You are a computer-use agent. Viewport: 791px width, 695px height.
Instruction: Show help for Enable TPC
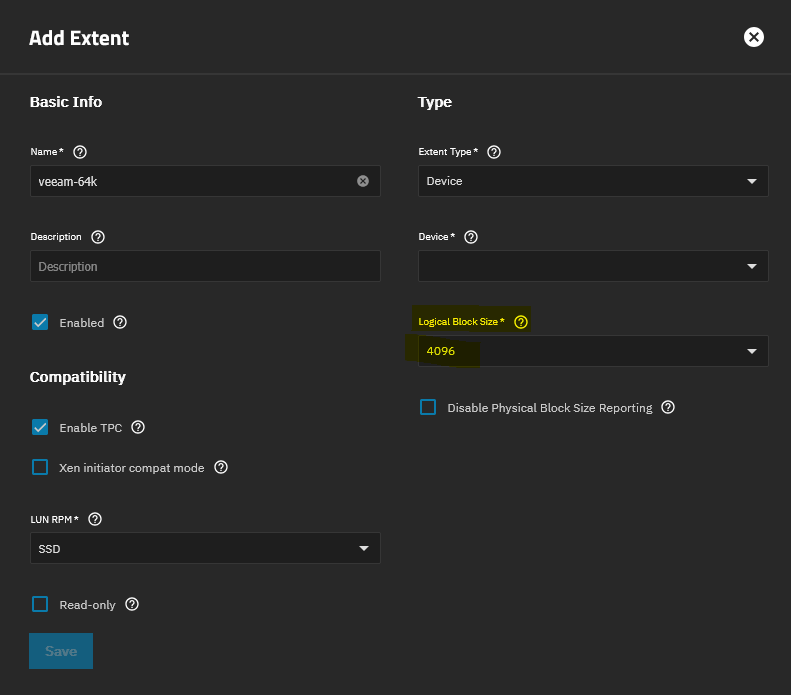click(x=138, y=427)
